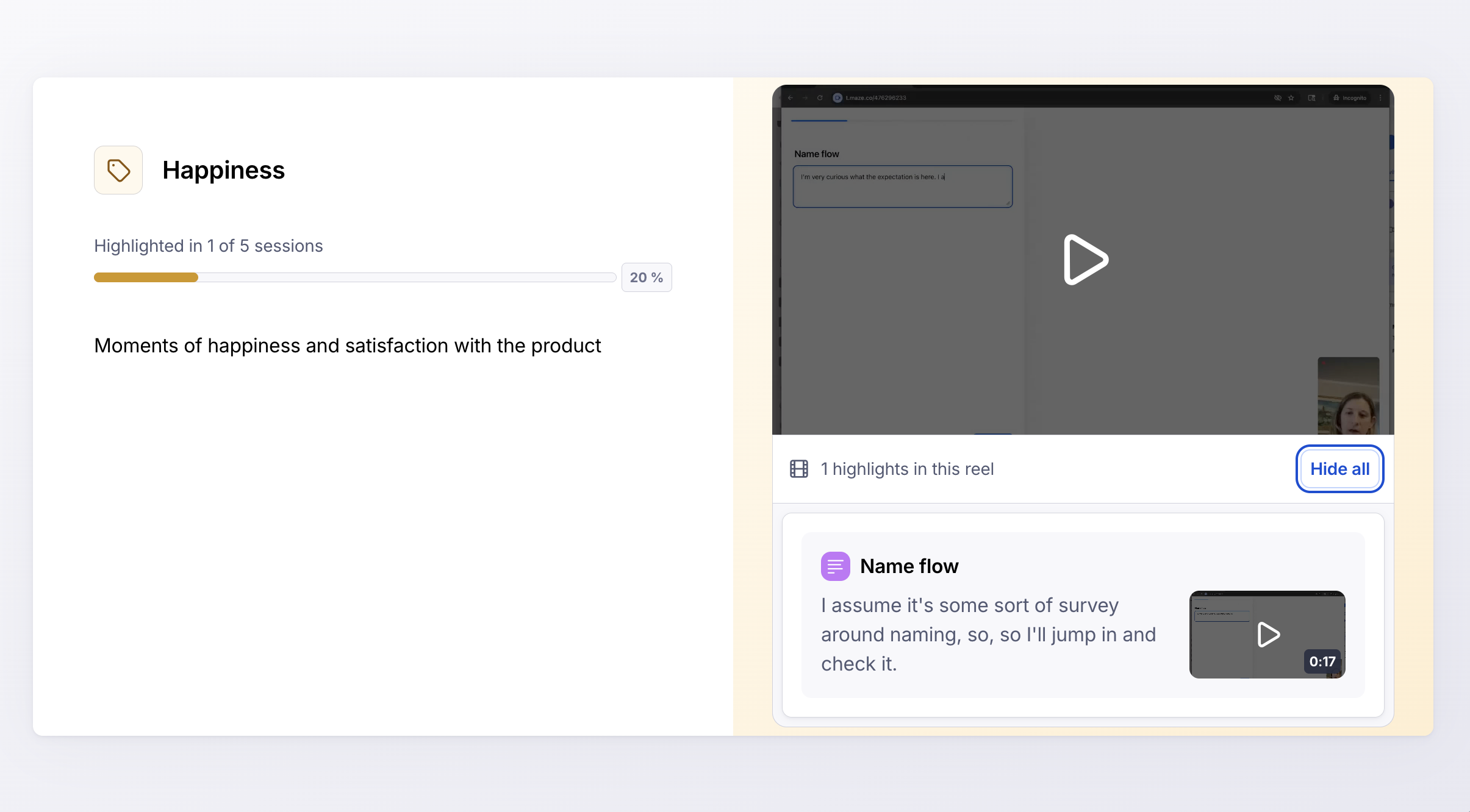Click the 0:17 duration badge
Screen dimensions: 1470x812
(1322, 661)
